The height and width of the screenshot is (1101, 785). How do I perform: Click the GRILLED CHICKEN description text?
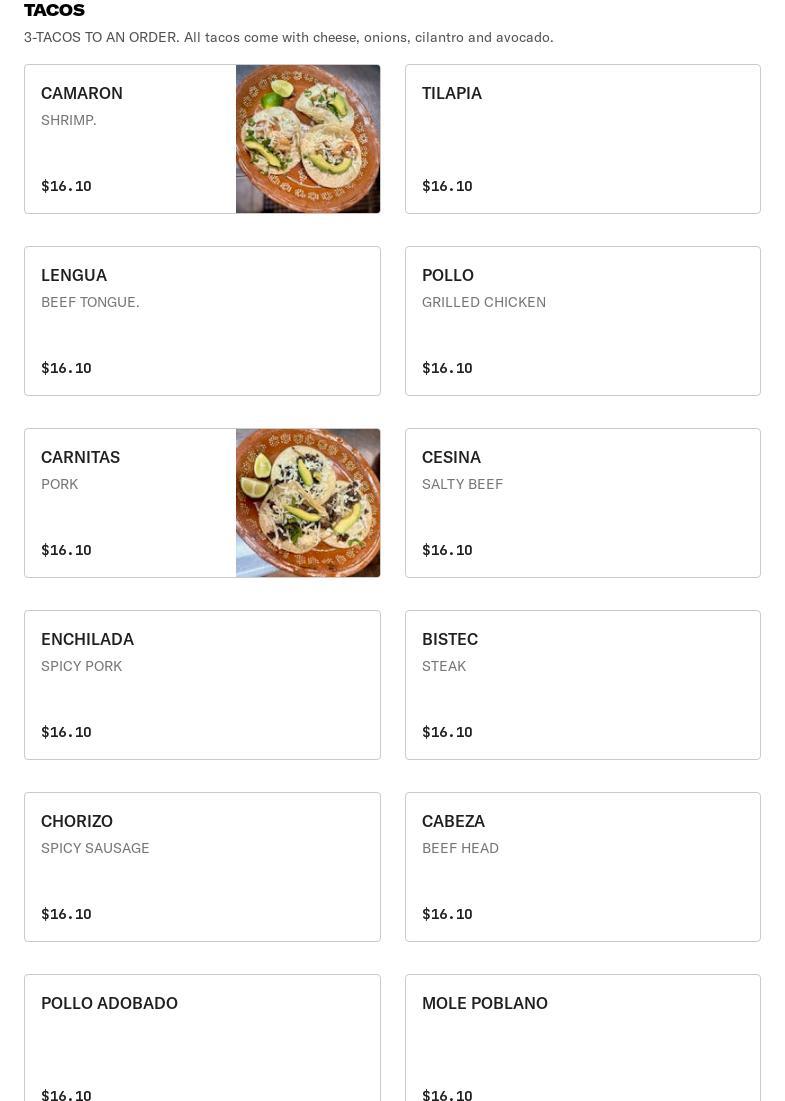point(484,302)
